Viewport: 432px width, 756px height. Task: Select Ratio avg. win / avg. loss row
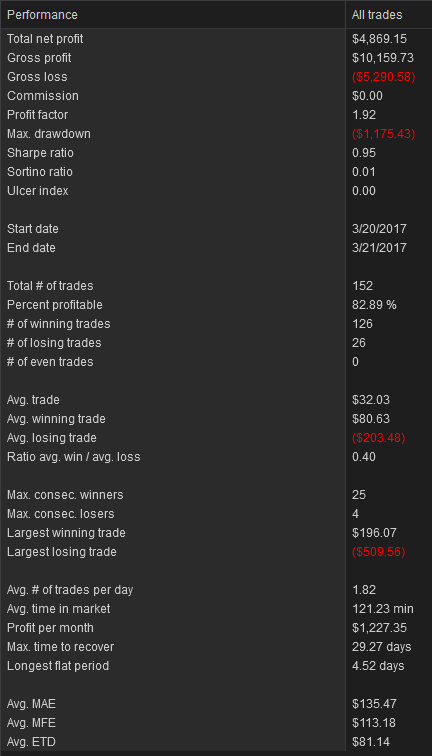[216, 457]
